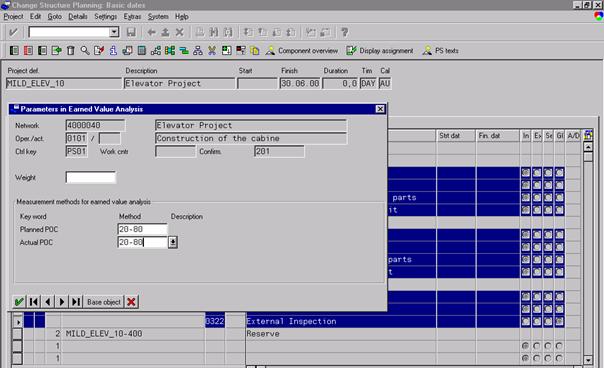
Task: Click the Base object button
Action: point(104,302)
